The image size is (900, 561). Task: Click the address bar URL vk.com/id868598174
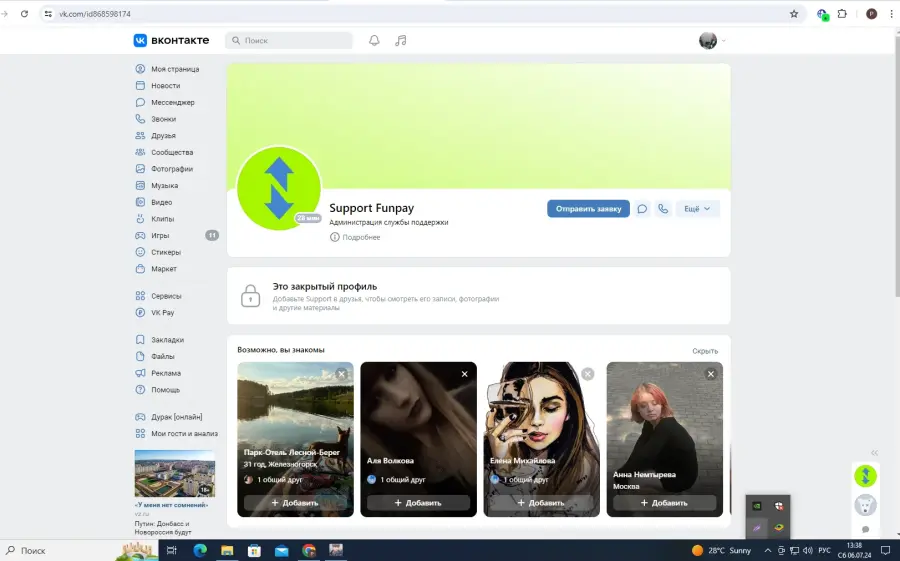tap(95, 14)
